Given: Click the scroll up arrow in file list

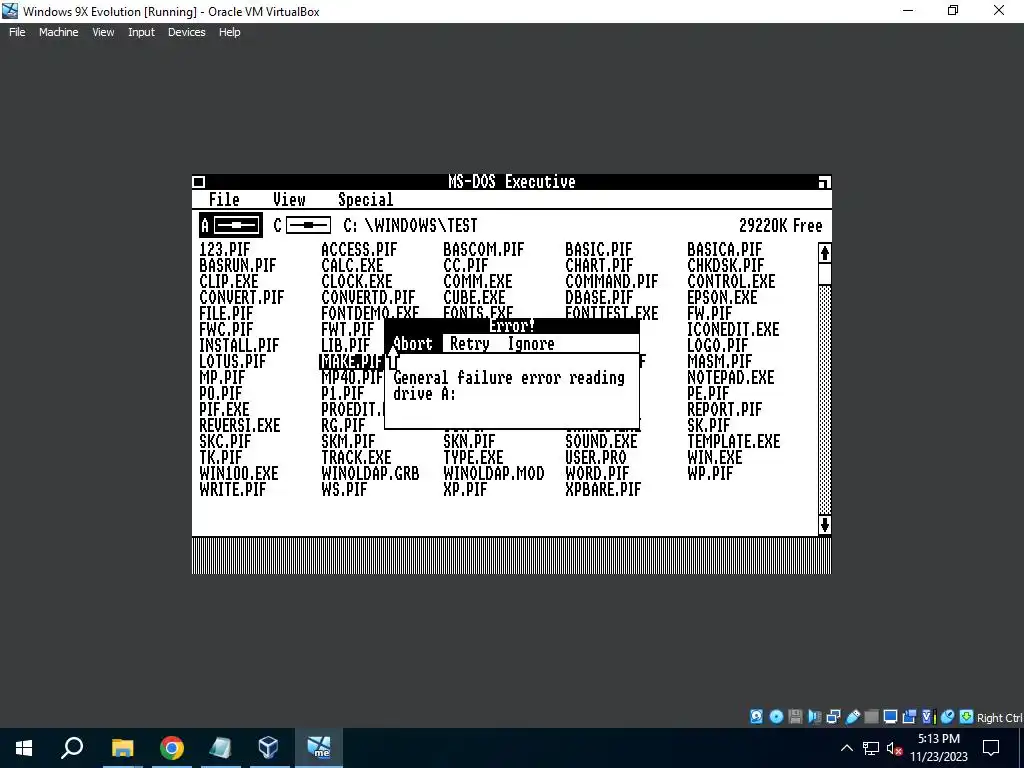Looking at the screenshot, I should tap(825, 253).
